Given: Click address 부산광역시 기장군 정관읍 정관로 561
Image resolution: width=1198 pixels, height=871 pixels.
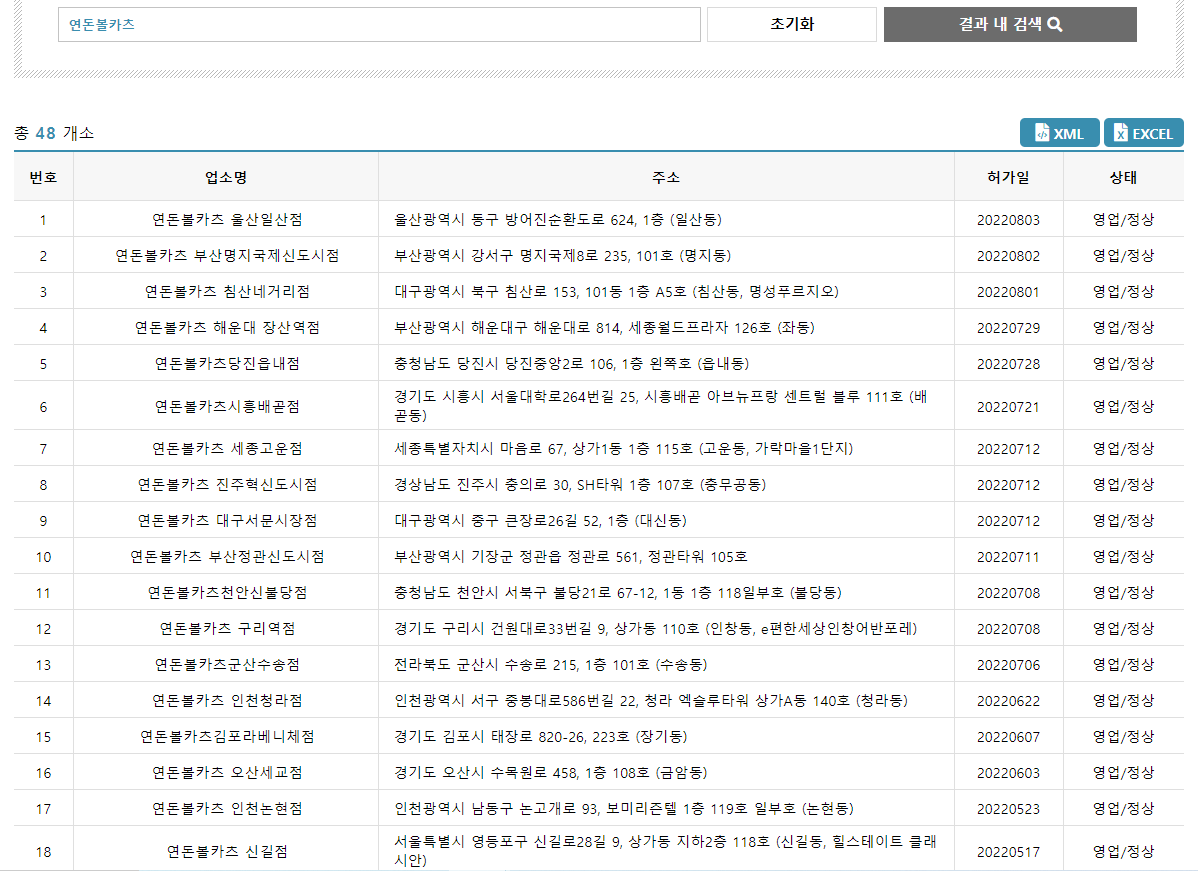Looking at the screenshot, I should [571, 556].
